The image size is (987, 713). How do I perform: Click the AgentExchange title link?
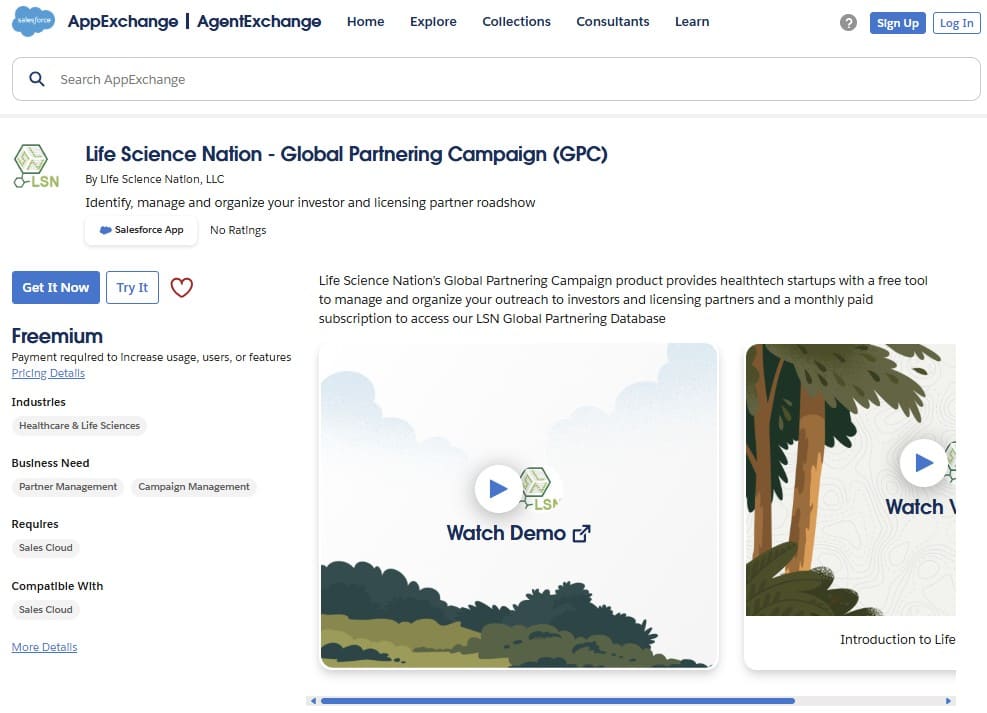pos(259,21)
